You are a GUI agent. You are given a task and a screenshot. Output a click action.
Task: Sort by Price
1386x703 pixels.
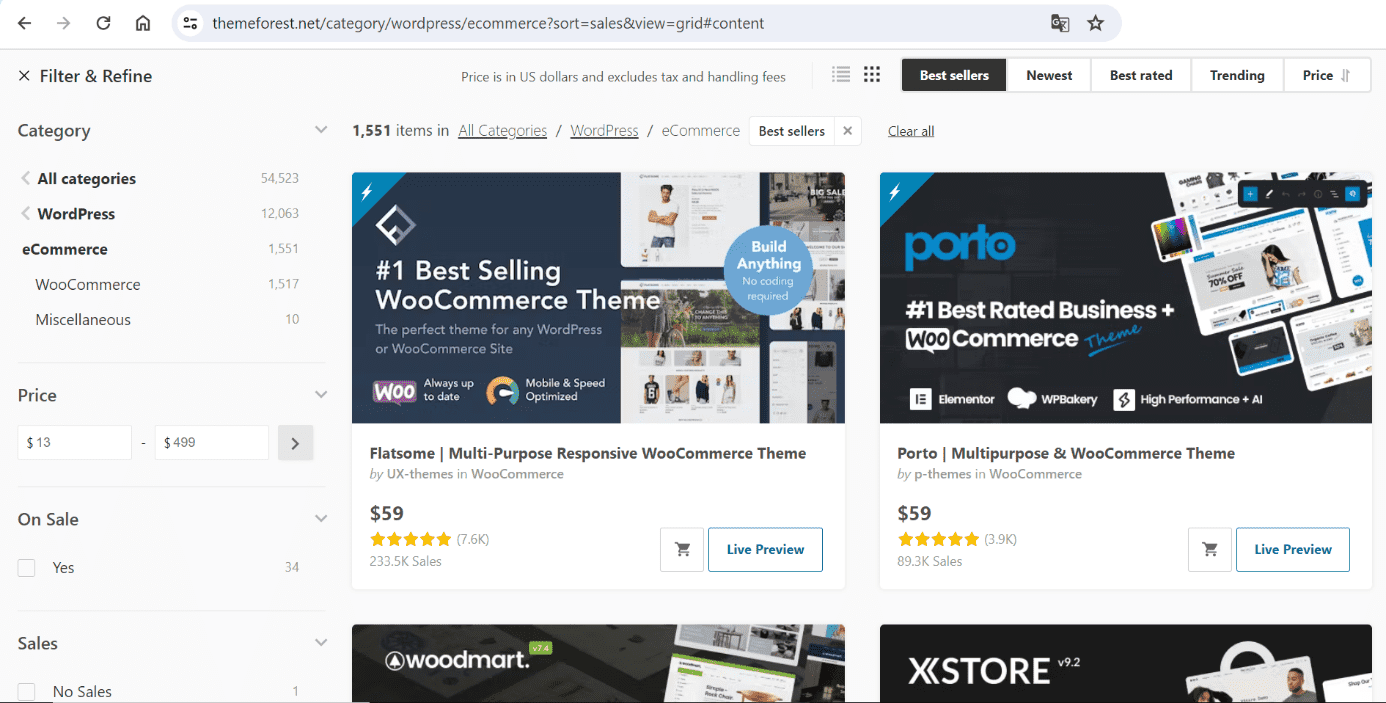click(1326, 75)
